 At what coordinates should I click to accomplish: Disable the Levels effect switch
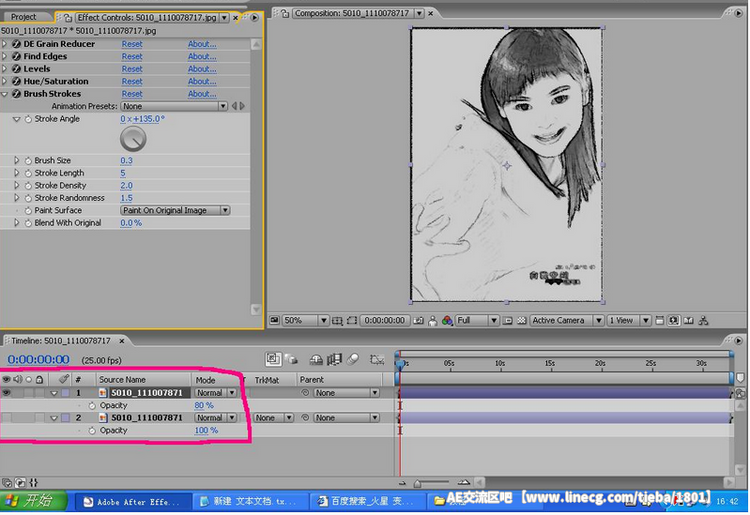pyautogui.click(x=16, y=69)
